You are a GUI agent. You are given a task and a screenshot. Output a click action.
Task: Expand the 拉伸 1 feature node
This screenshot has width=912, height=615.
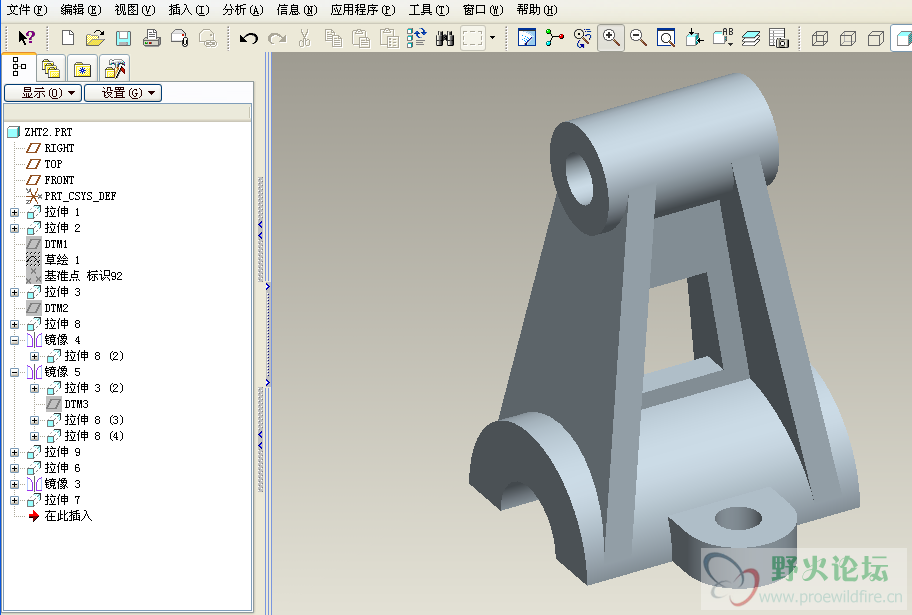click(x=15, y=212)
